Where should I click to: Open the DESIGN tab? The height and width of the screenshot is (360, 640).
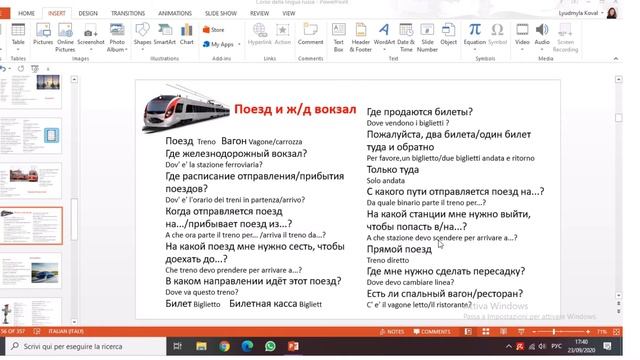point(88,13)
